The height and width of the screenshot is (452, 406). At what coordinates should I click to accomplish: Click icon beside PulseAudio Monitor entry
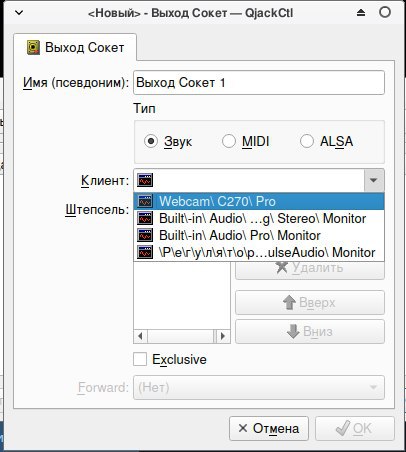tap(145, 252)
